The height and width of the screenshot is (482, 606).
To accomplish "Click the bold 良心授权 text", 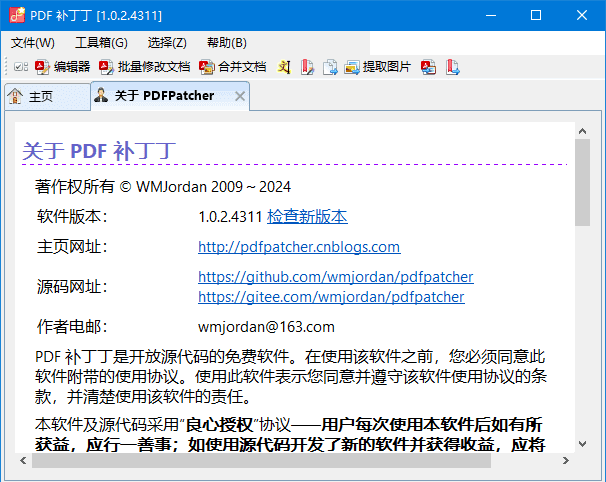I will point(220,425).
